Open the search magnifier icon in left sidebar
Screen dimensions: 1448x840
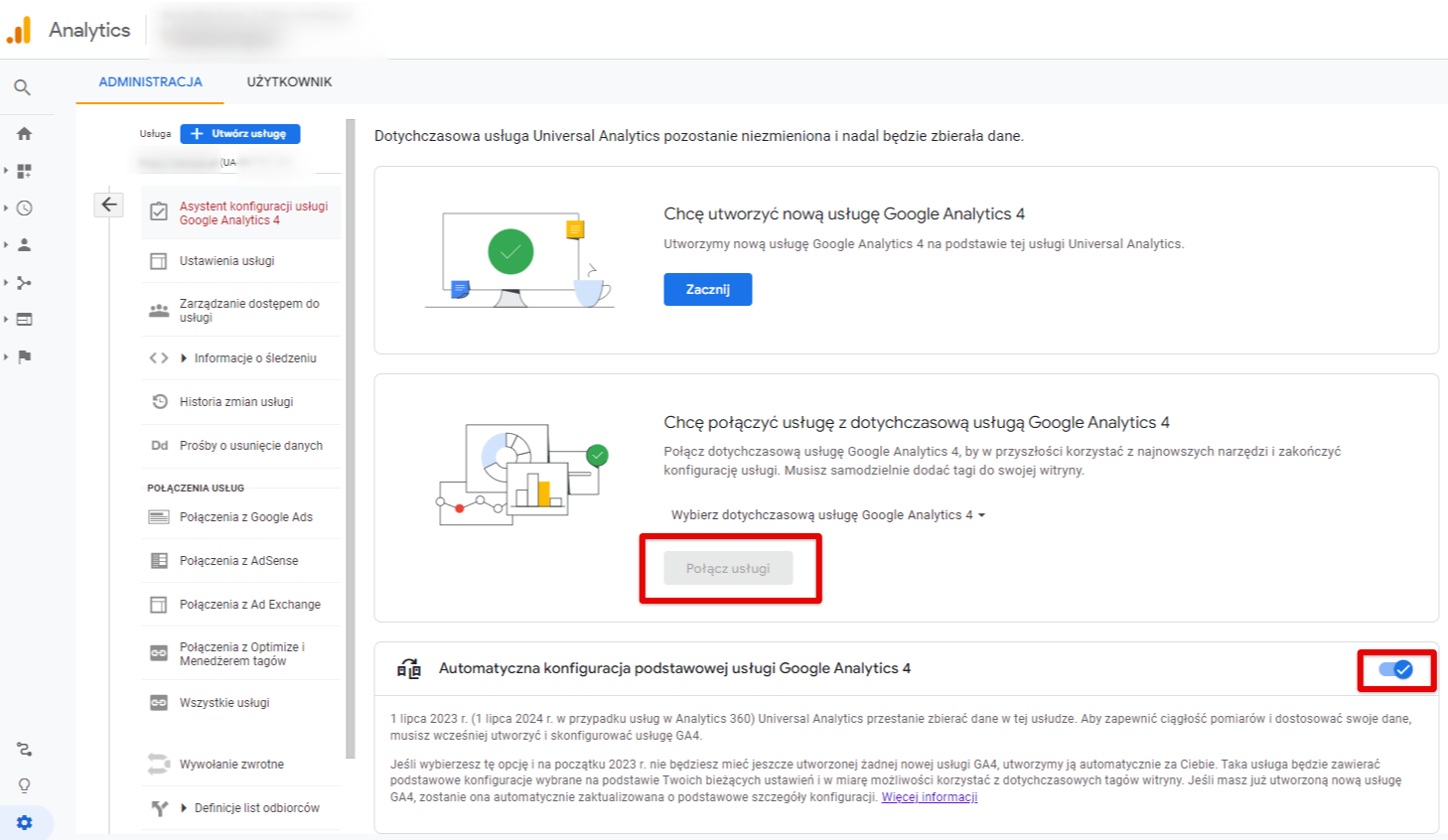pyautogui.click(x=22, y=87)
